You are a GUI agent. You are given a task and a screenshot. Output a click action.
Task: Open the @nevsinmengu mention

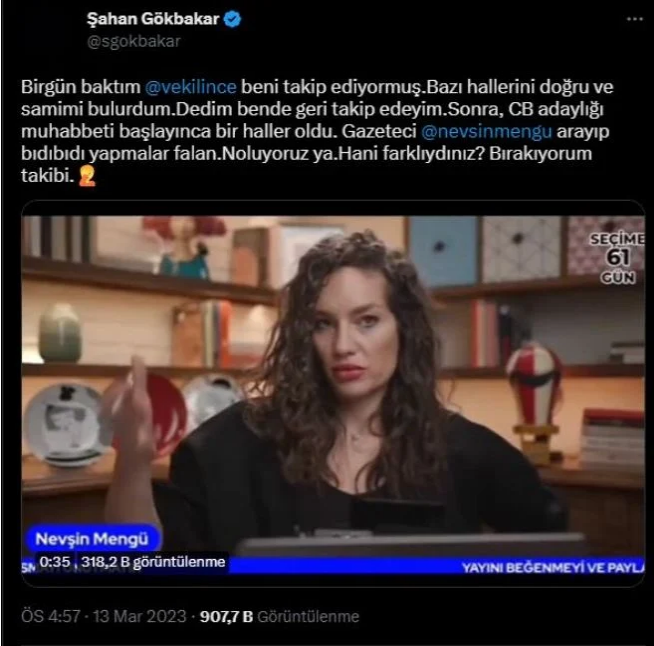pos(486,131)
